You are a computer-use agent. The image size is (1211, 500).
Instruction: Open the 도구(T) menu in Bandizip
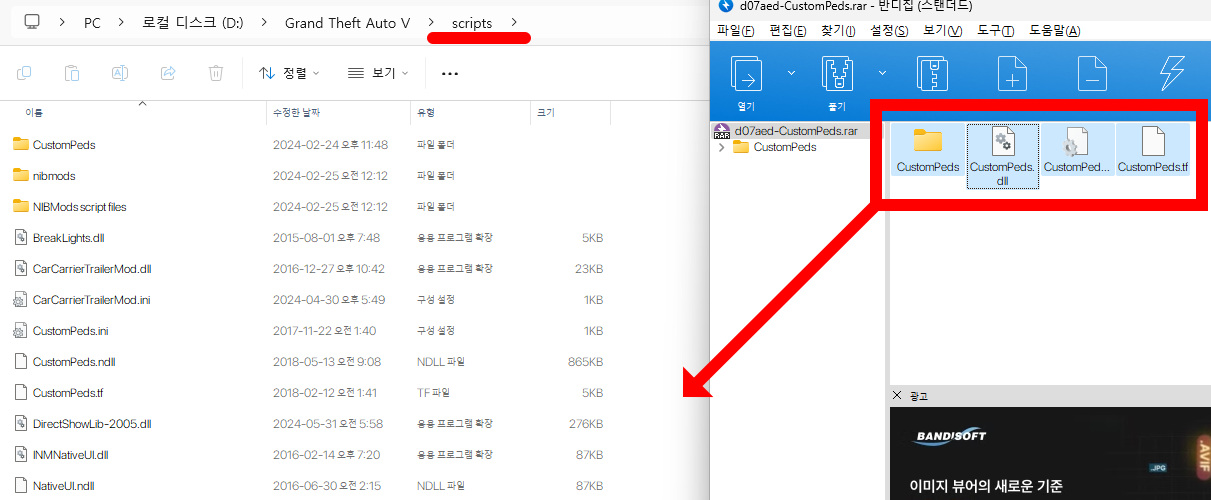[x=995, y=31]
